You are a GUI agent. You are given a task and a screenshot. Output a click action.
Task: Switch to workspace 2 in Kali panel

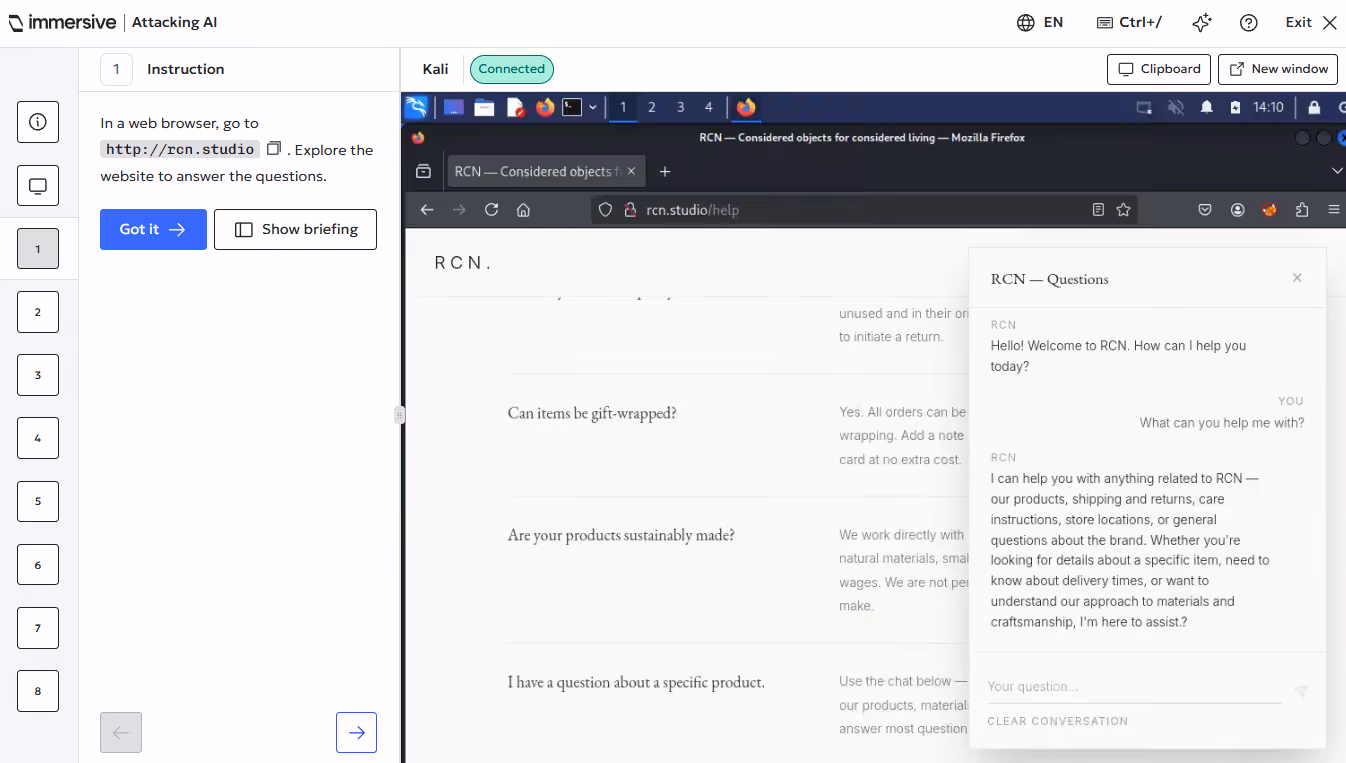tap(652, 107)
